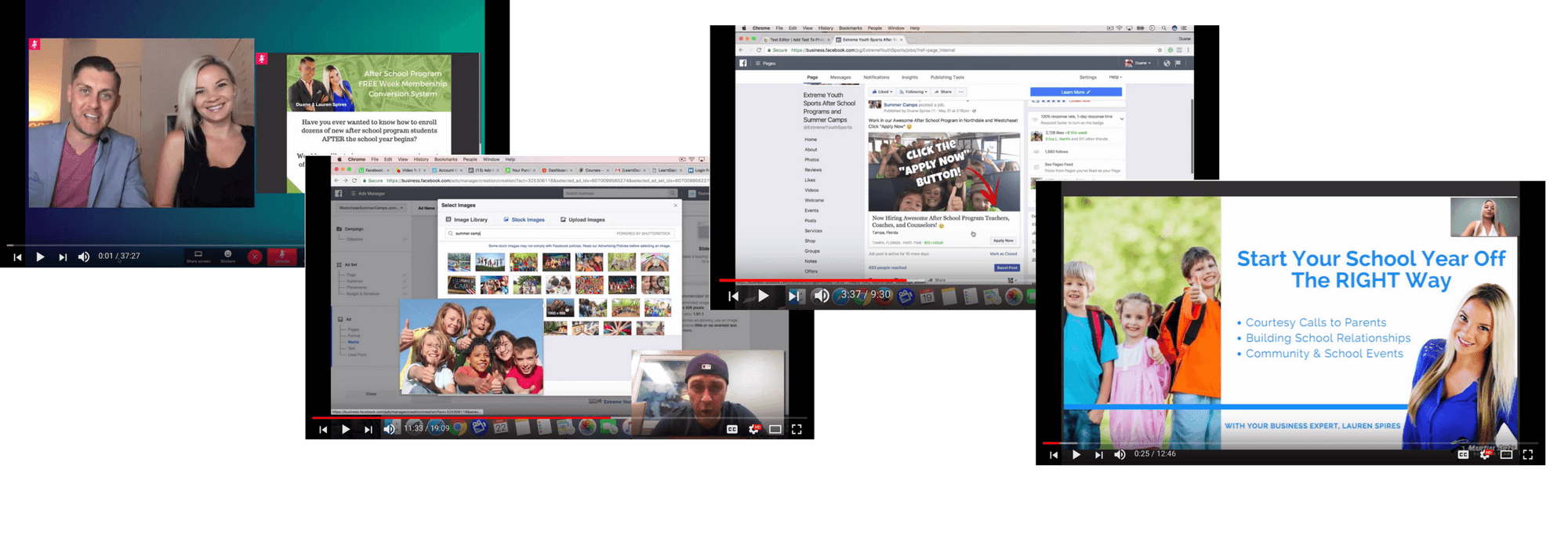This screenshot has height=549, width=1568.
Task: Switch to the Upload Images tab
Action: point(583,220)
